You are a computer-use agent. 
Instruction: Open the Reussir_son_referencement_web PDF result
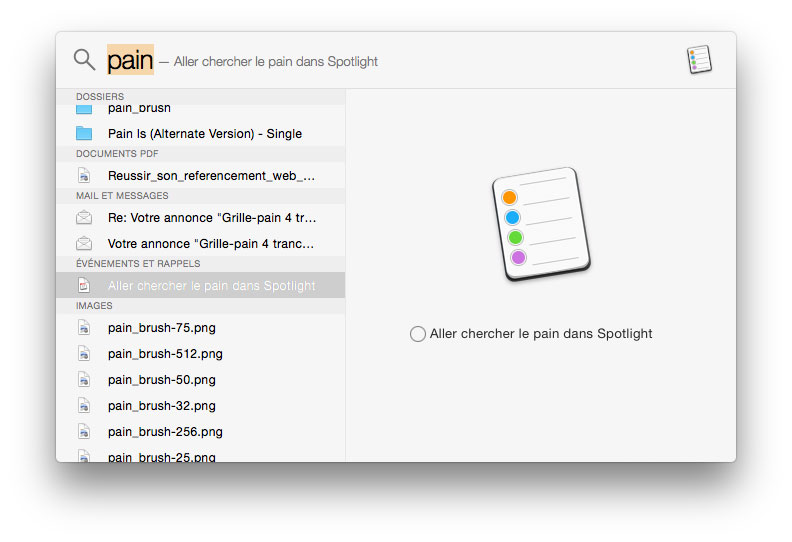[x=201, y=175]
